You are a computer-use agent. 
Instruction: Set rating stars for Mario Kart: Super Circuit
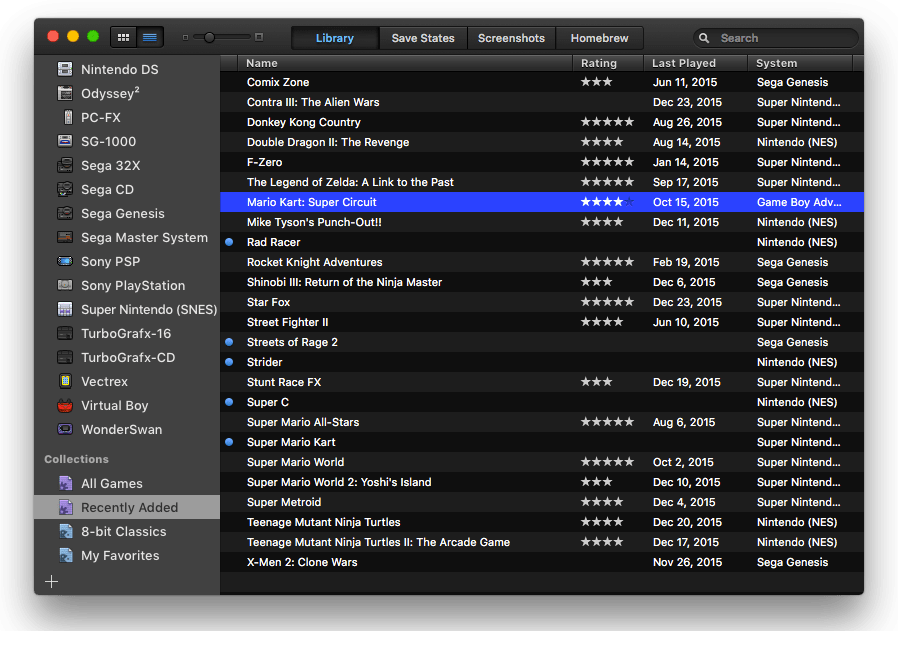pos(607,202)
